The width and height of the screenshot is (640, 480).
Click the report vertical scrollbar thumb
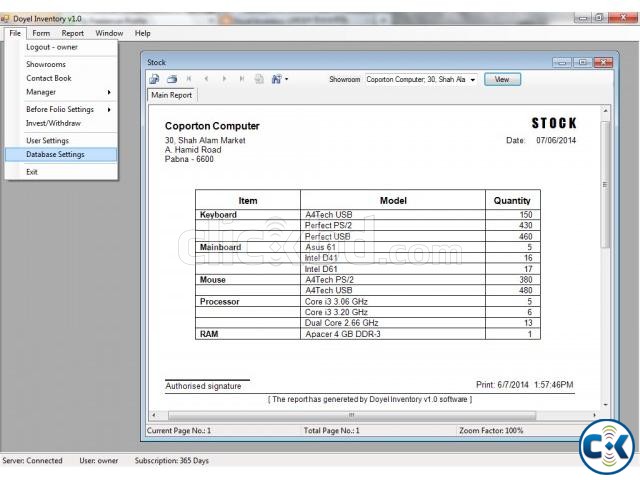pyautogui.click(x=605, y=184)
